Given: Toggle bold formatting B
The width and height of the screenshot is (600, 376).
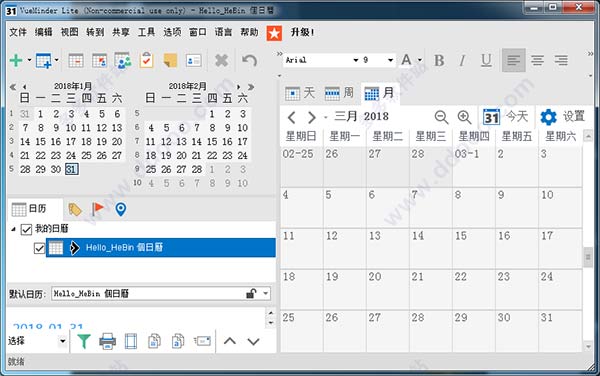Looking at the screenshot, I should coord(439,60).
